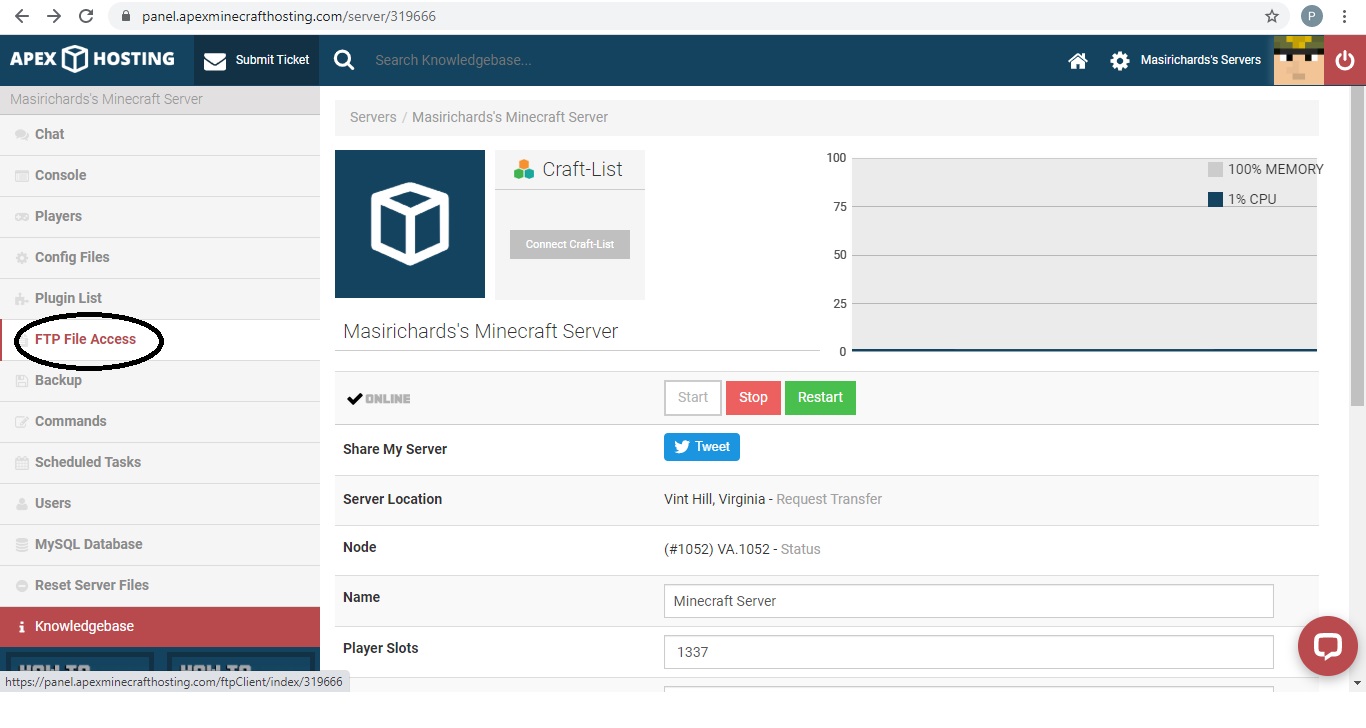Screen dimensions: 1366x728
Task: Click the Reset Server Files icon
Action: (x=22, y=586)
